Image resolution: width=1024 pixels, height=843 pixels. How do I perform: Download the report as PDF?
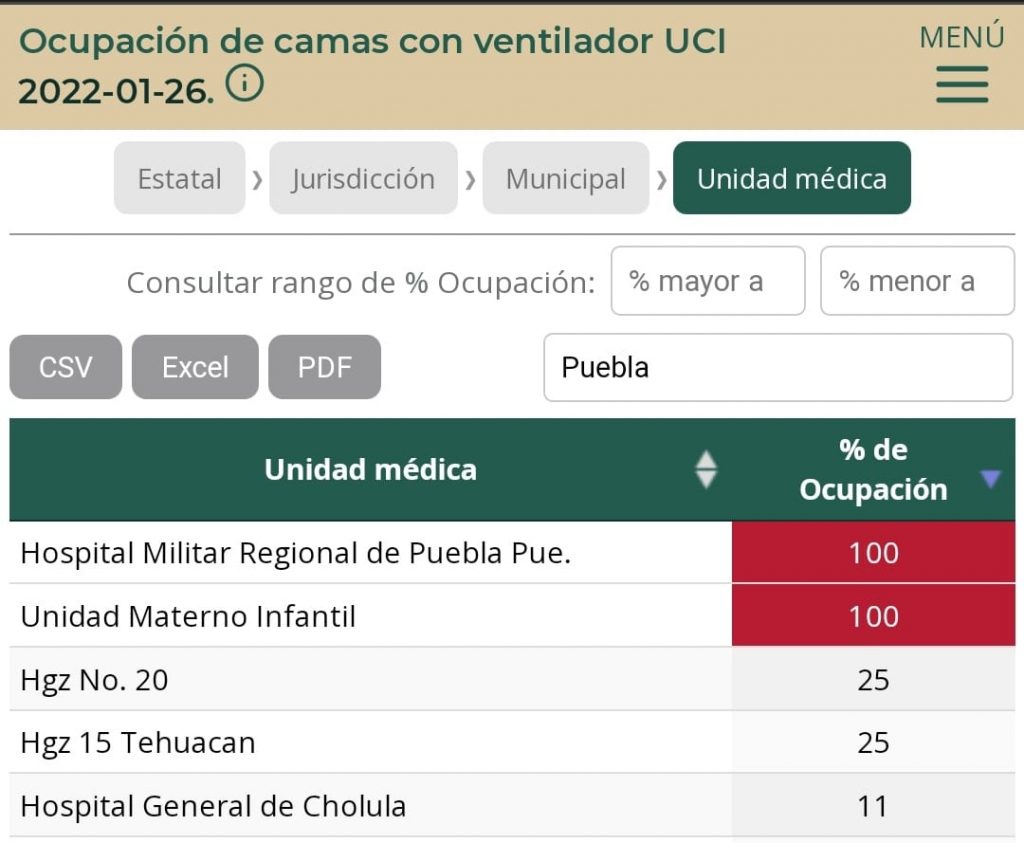click(x=324, y=367)
